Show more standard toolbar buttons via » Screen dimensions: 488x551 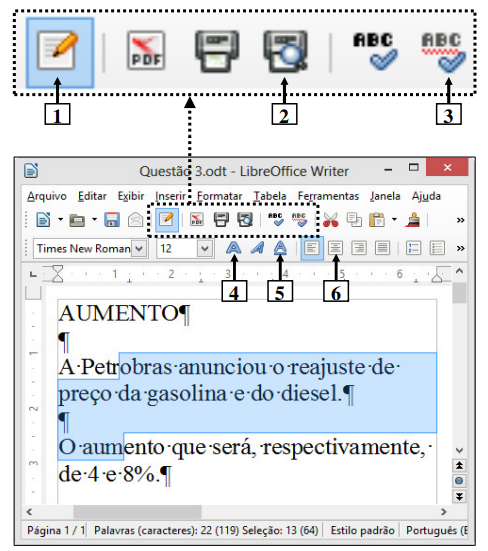point(460,220)
